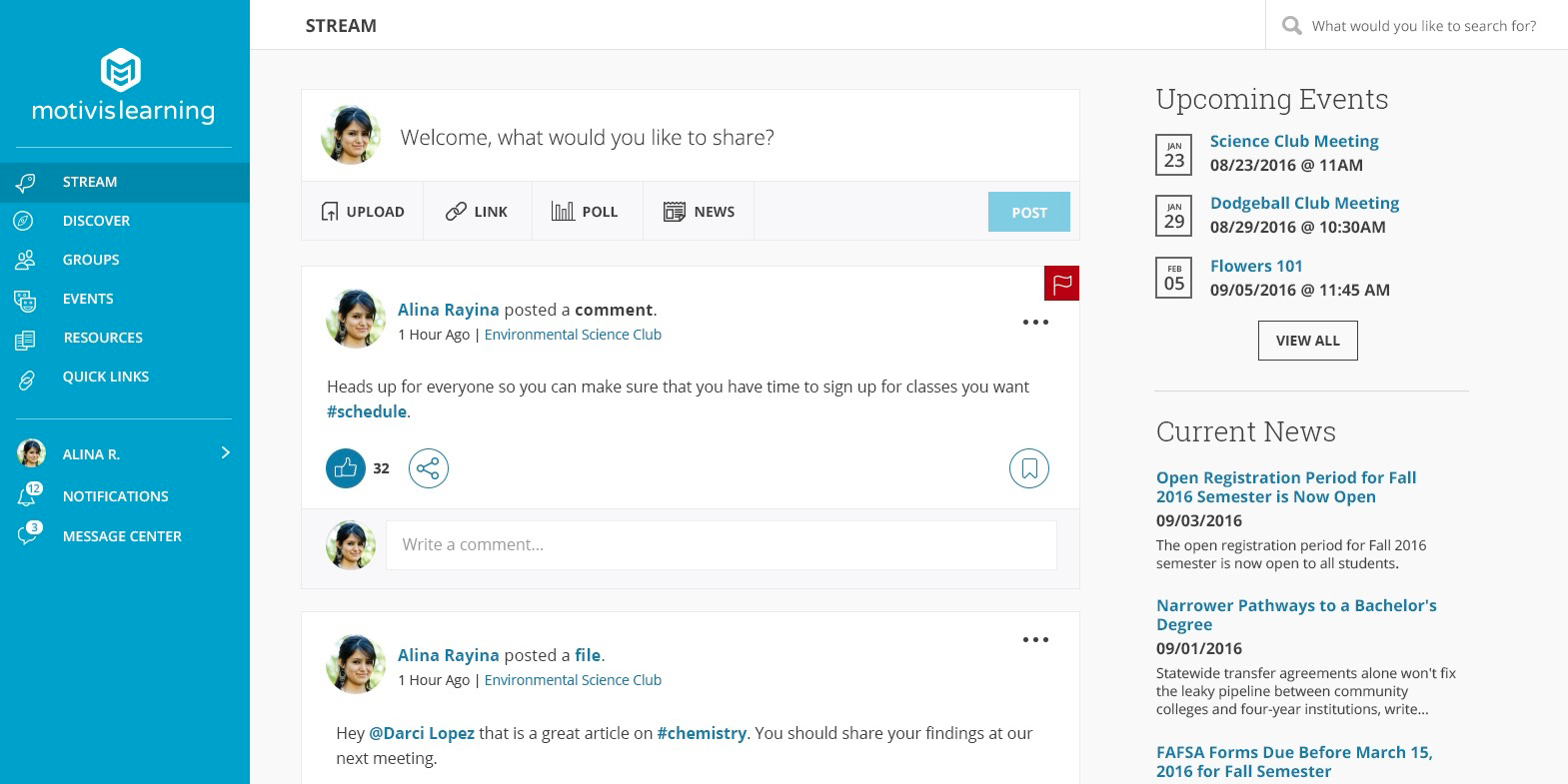Click the JAN 29 calendar date icon
The image size is (1568, 784).
tap(1174, 217)
